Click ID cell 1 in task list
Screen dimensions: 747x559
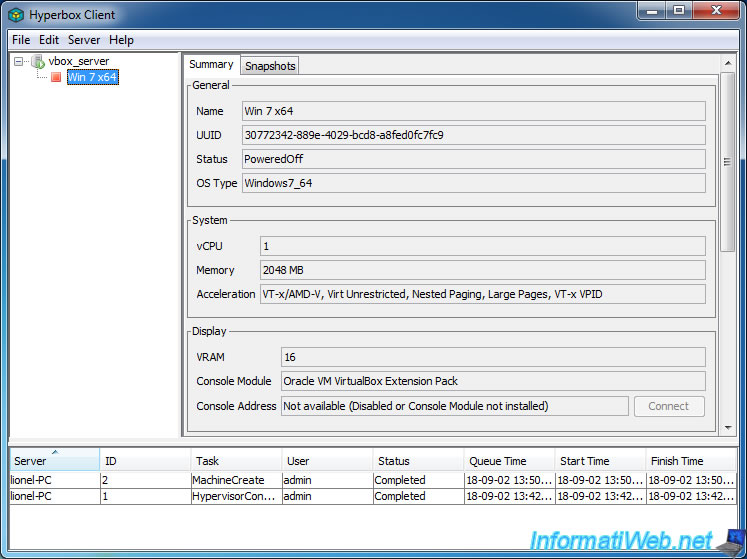point(145,496)
